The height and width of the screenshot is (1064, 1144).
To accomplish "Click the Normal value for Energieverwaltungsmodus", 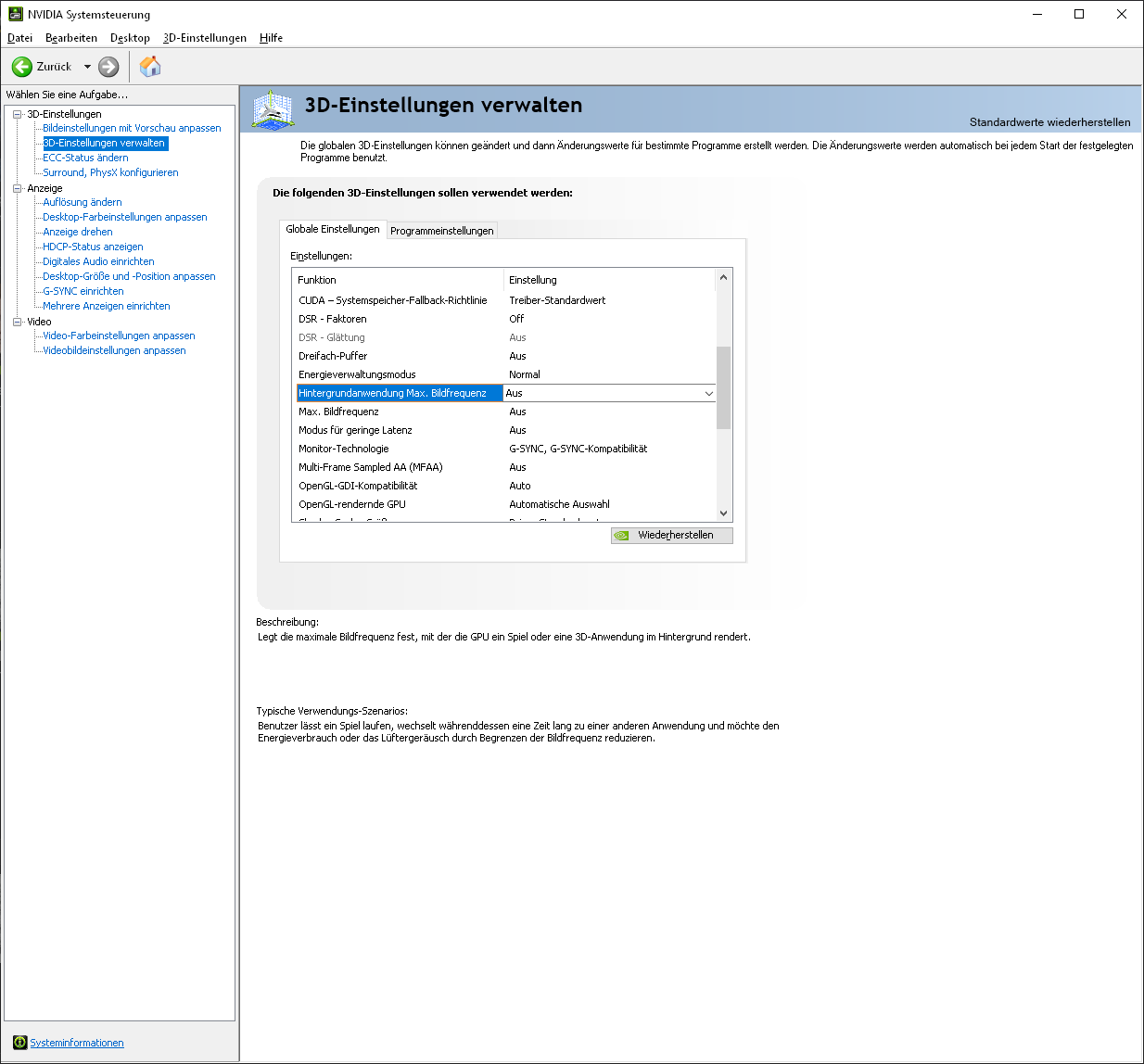I will coord(525,374).
